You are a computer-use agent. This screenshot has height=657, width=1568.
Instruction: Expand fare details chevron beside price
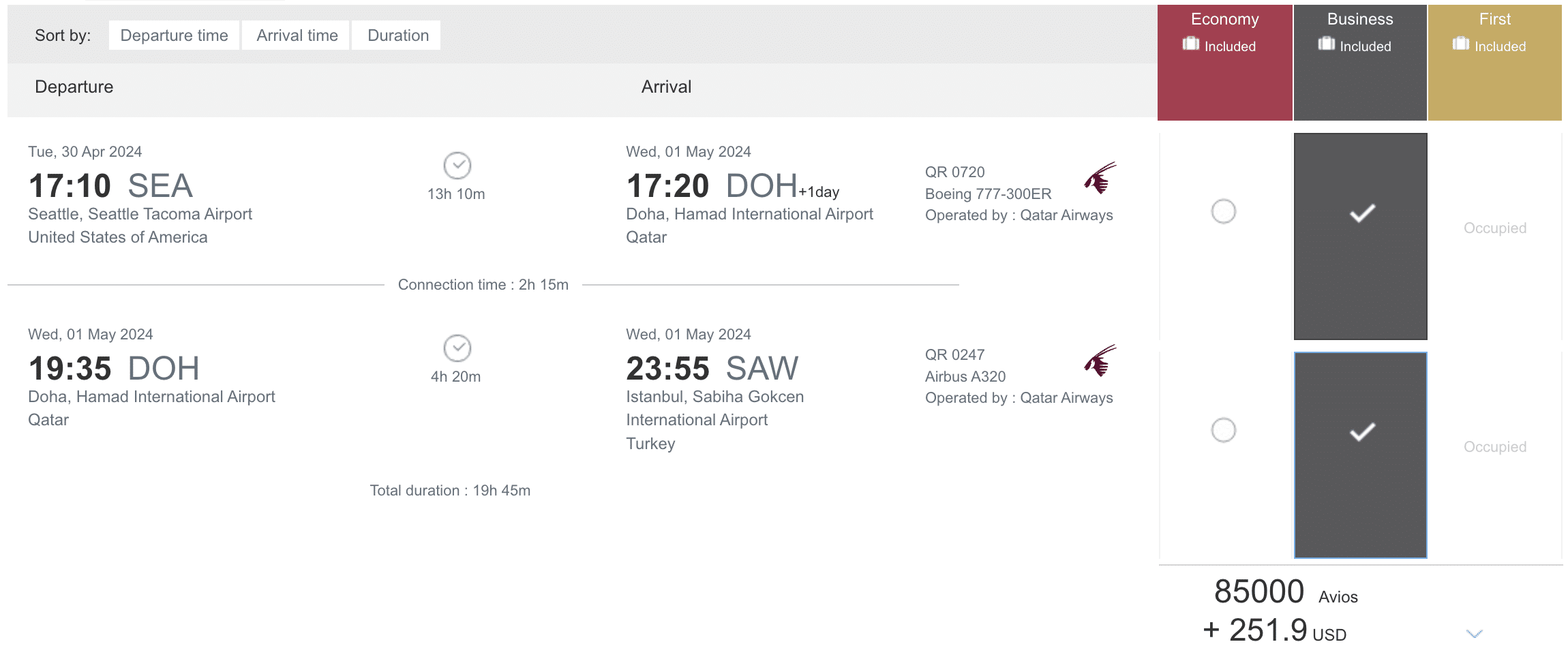point(1474,634)
